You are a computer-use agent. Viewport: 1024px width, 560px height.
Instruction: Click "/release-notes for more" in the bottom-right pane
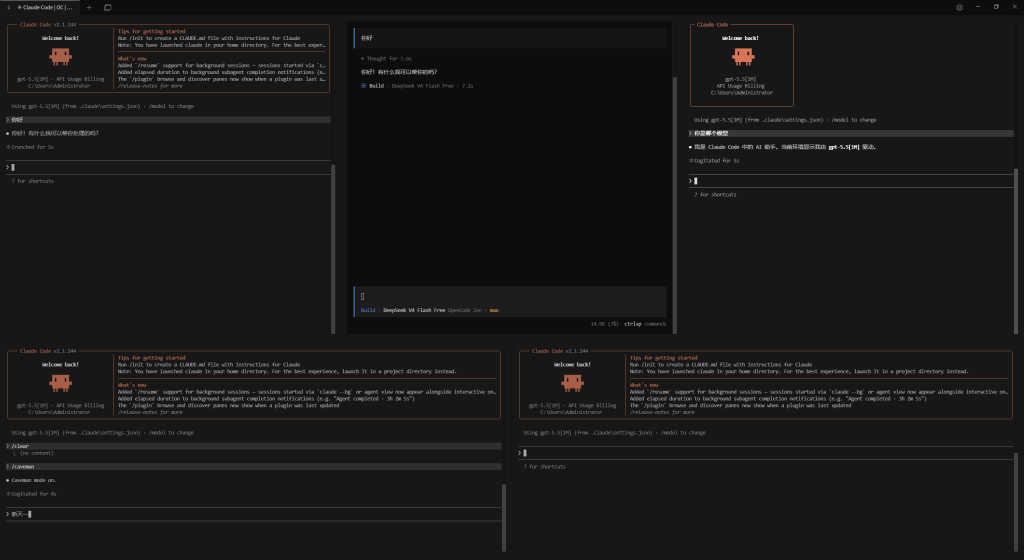point(662,412)
